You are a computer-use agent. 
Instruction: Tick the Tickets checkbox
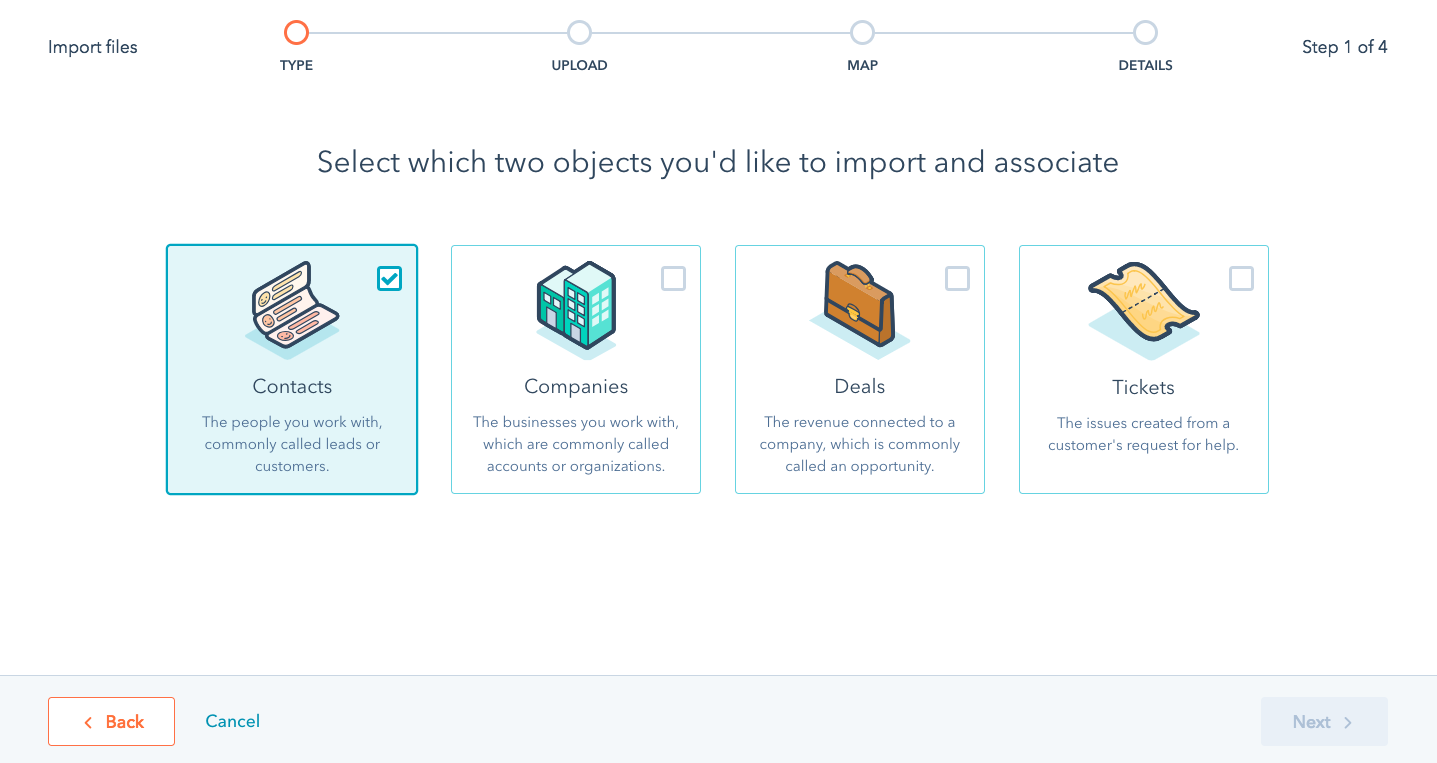pyautogui.click(x=1241, y=279)
